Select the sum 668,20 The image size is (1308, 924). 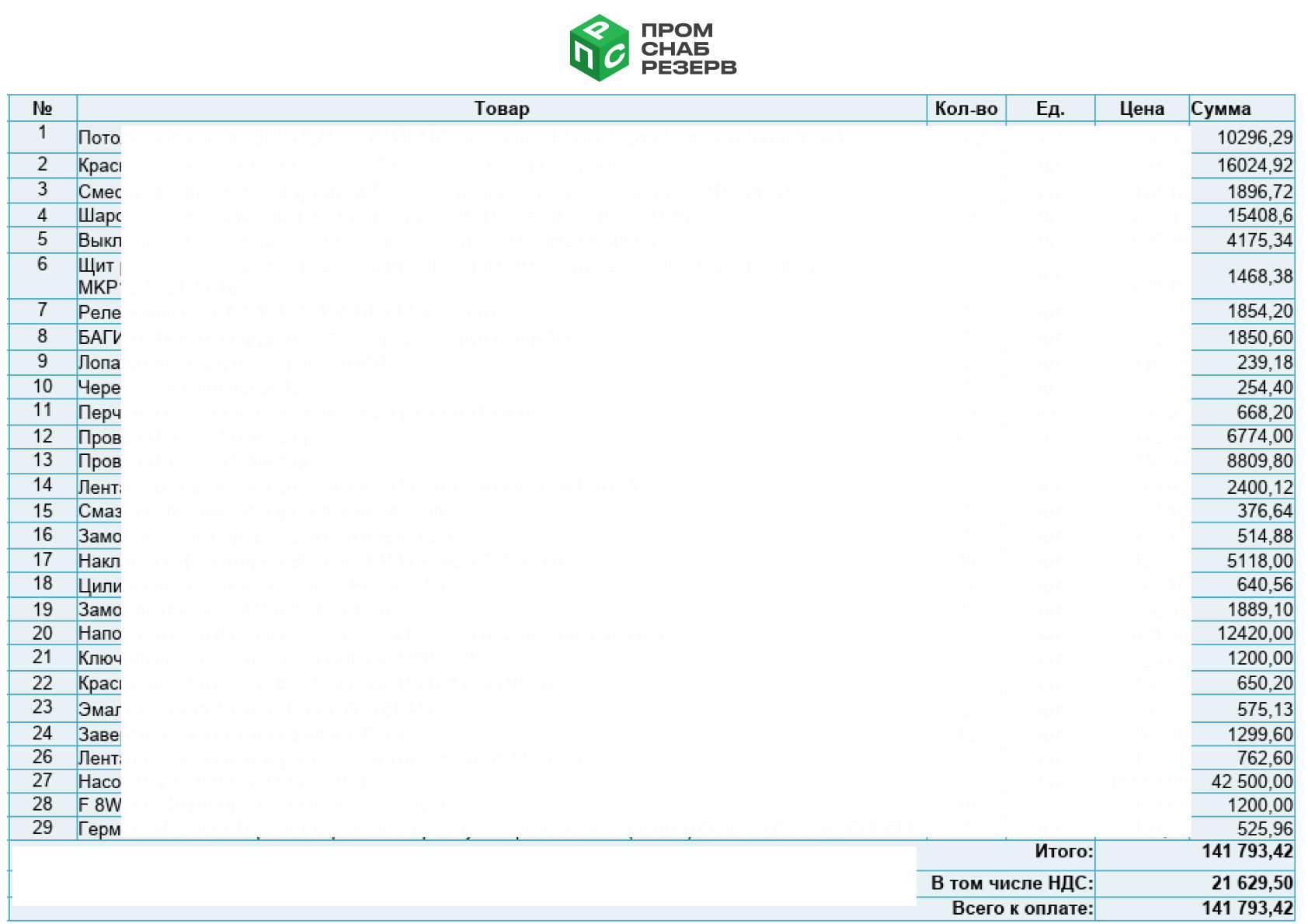[1265, 412]
